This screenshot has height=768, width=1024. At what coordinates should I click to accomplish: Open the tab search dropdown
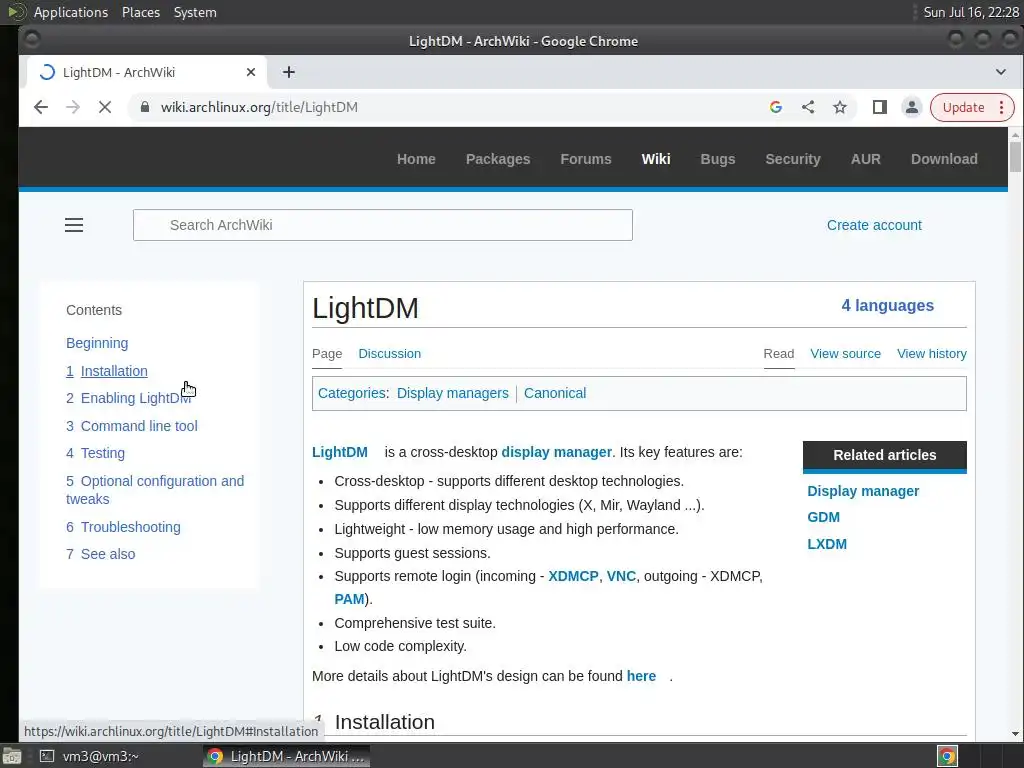1000,72
